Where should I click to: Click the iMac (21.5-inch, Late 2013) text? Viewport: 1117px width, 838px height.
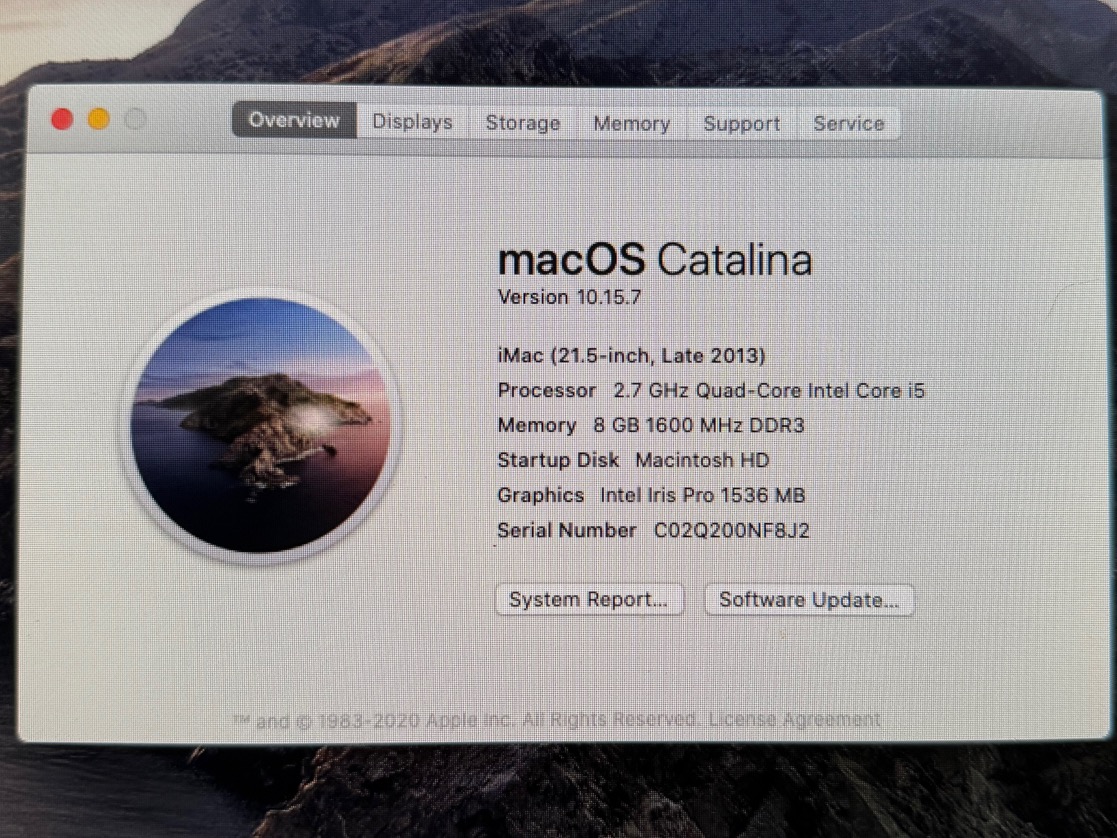[x=631, y=355]
